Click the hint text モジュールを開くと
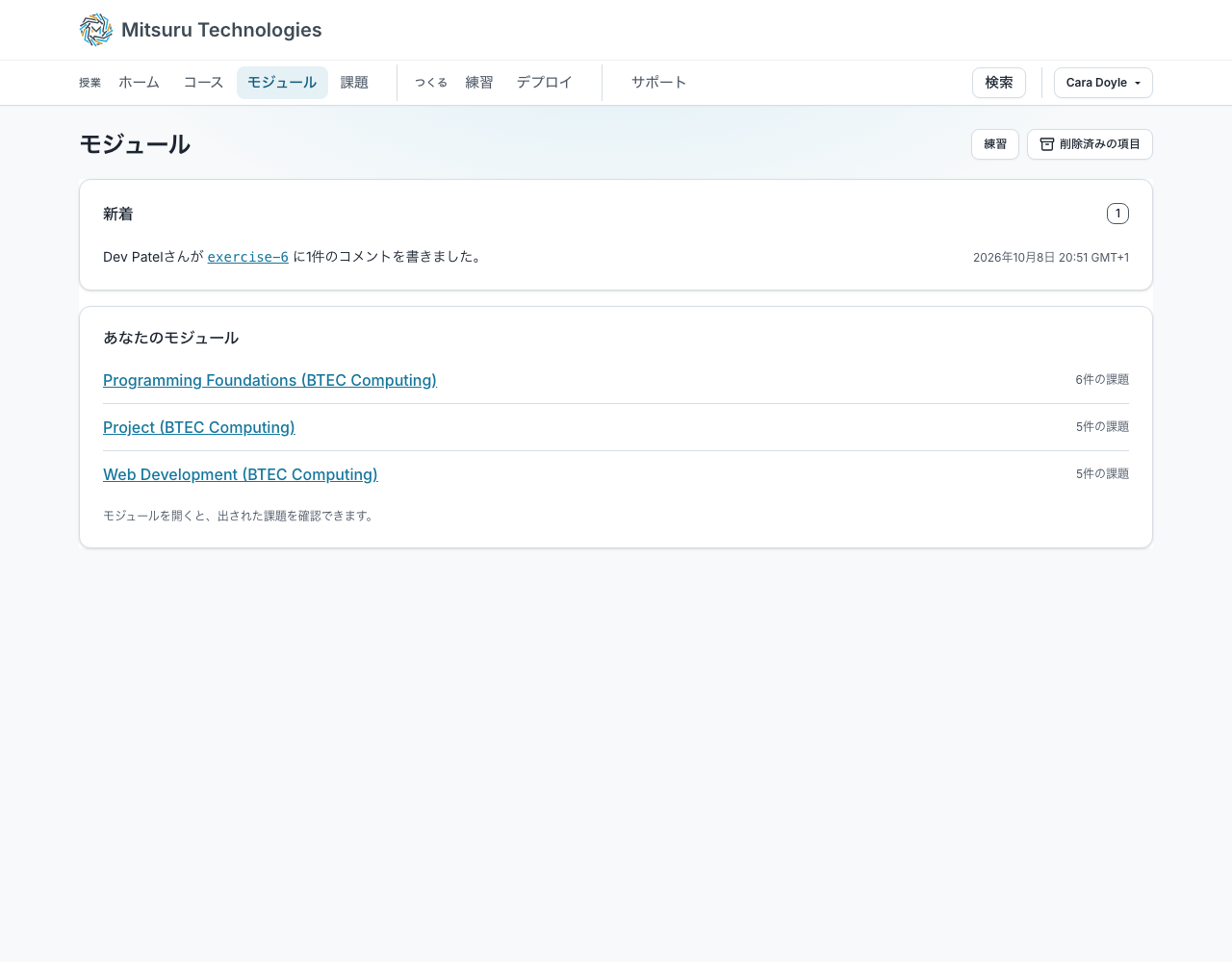This screenshot has height=962, width=1232. point(239,516)
